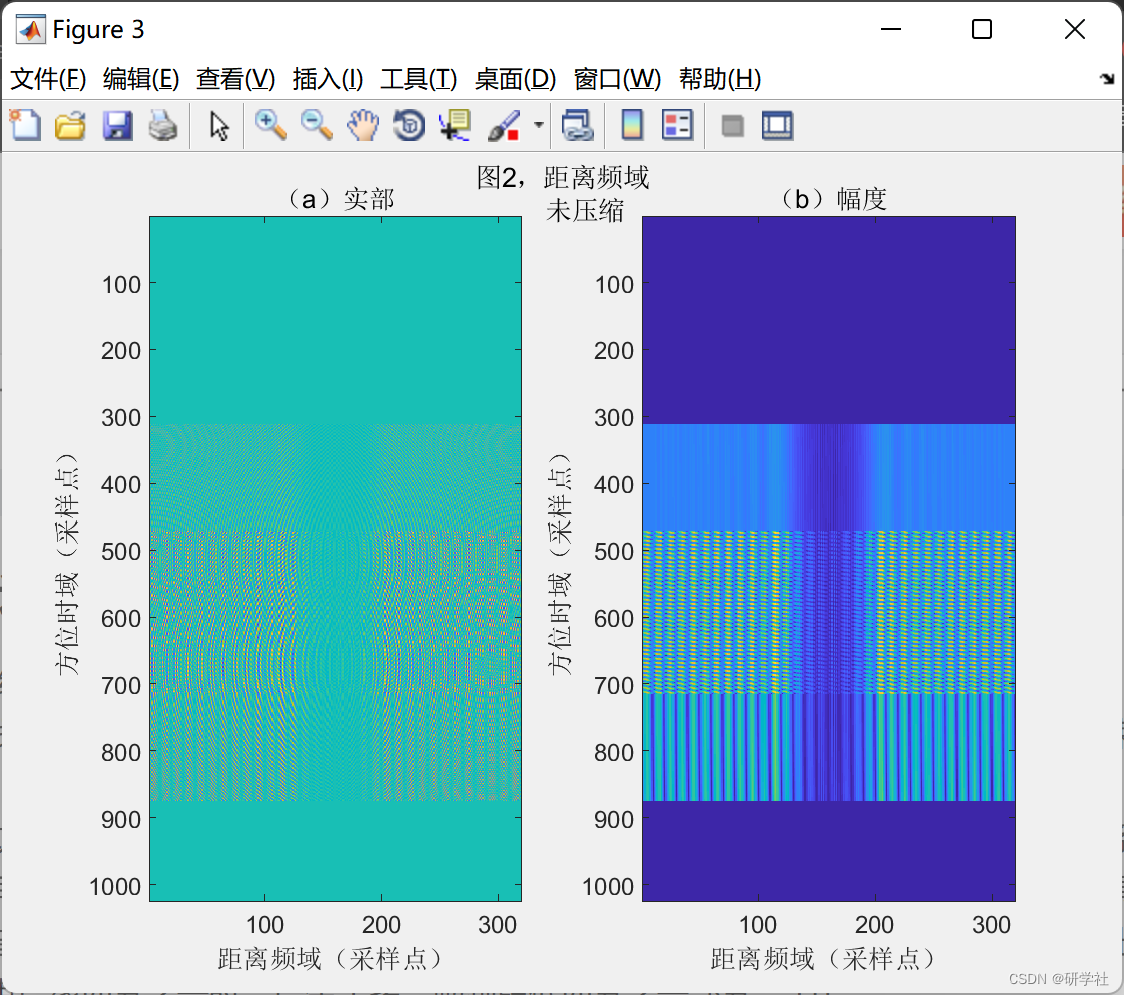Toggle Edit Plot arrow mode
Screen dimensions: 1124x995
point(217,125)
